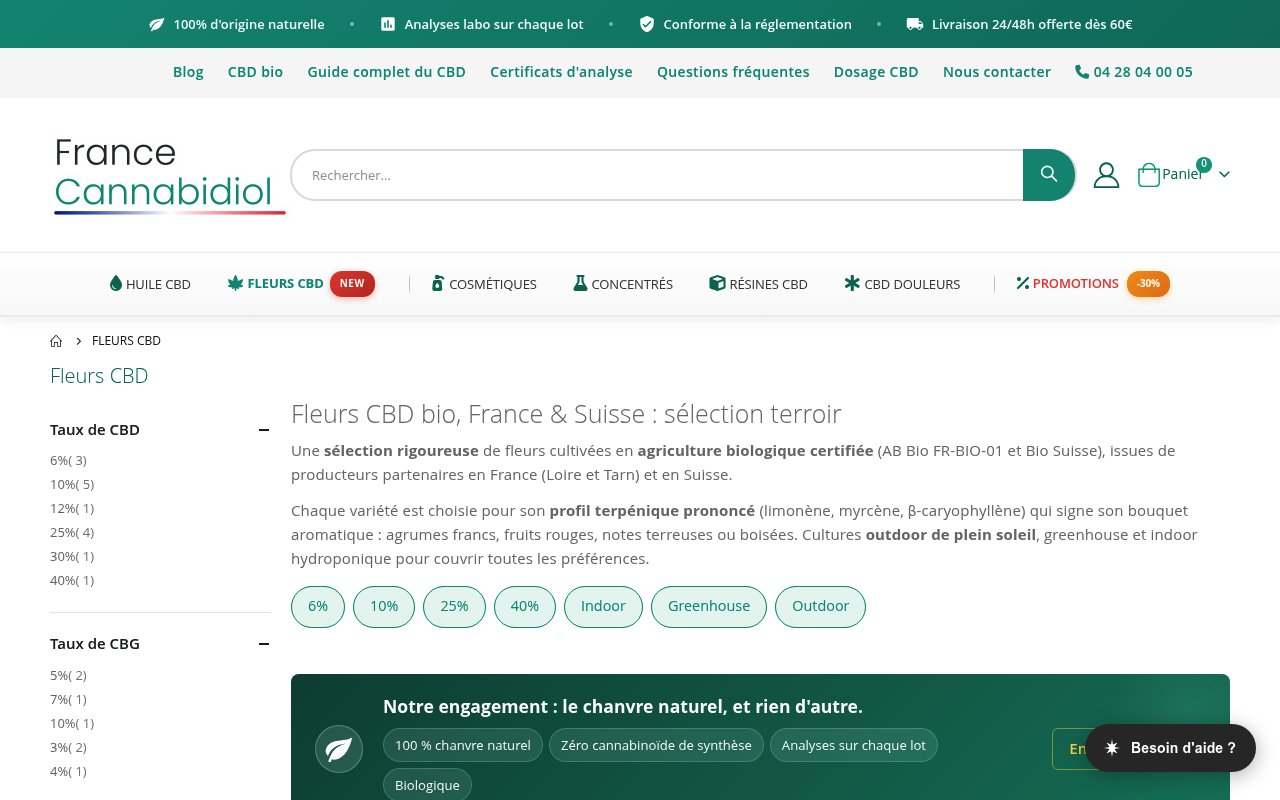
Task: Filter CBD rate by 12%( 1)
Action: [72, 509]
